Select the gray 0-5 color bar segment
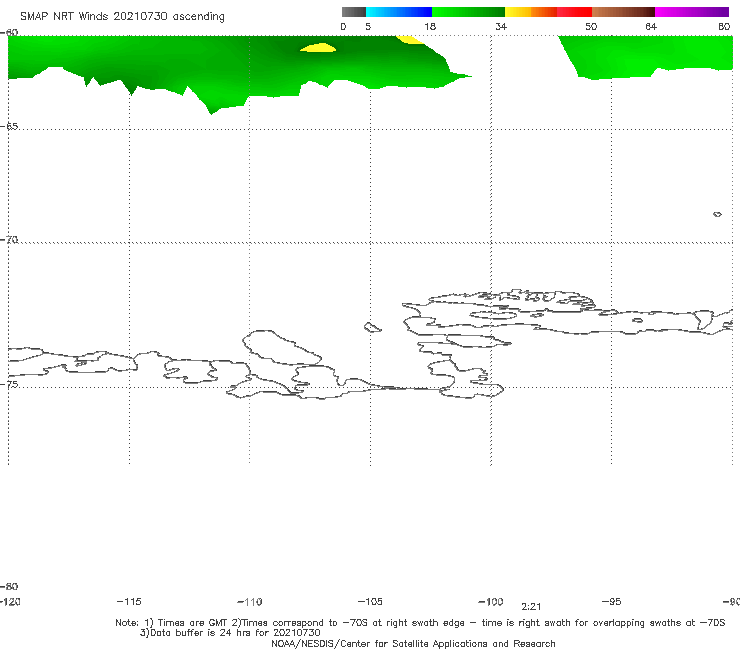Image resolution: width=740 pixels, height=650 pixels. tap(353, 12)
